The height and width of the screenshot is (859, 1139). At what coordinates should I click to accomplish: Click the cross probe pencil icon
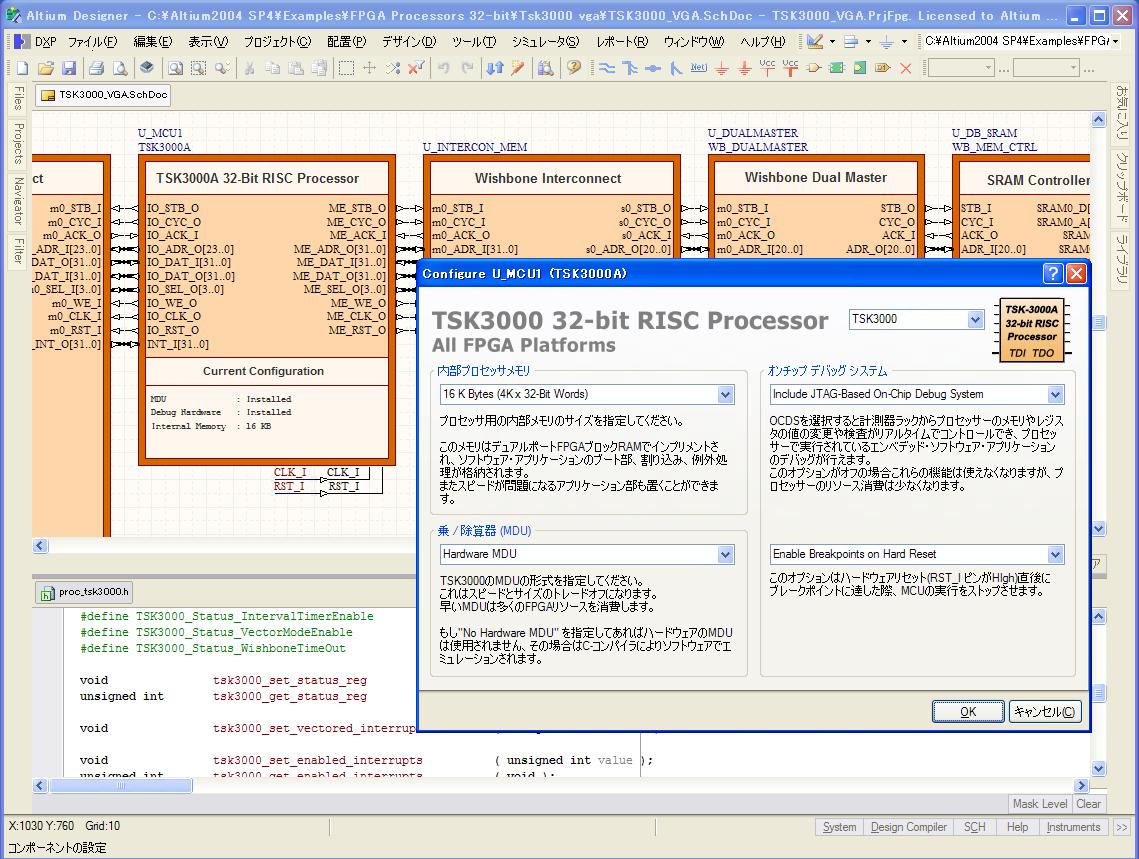517,68
